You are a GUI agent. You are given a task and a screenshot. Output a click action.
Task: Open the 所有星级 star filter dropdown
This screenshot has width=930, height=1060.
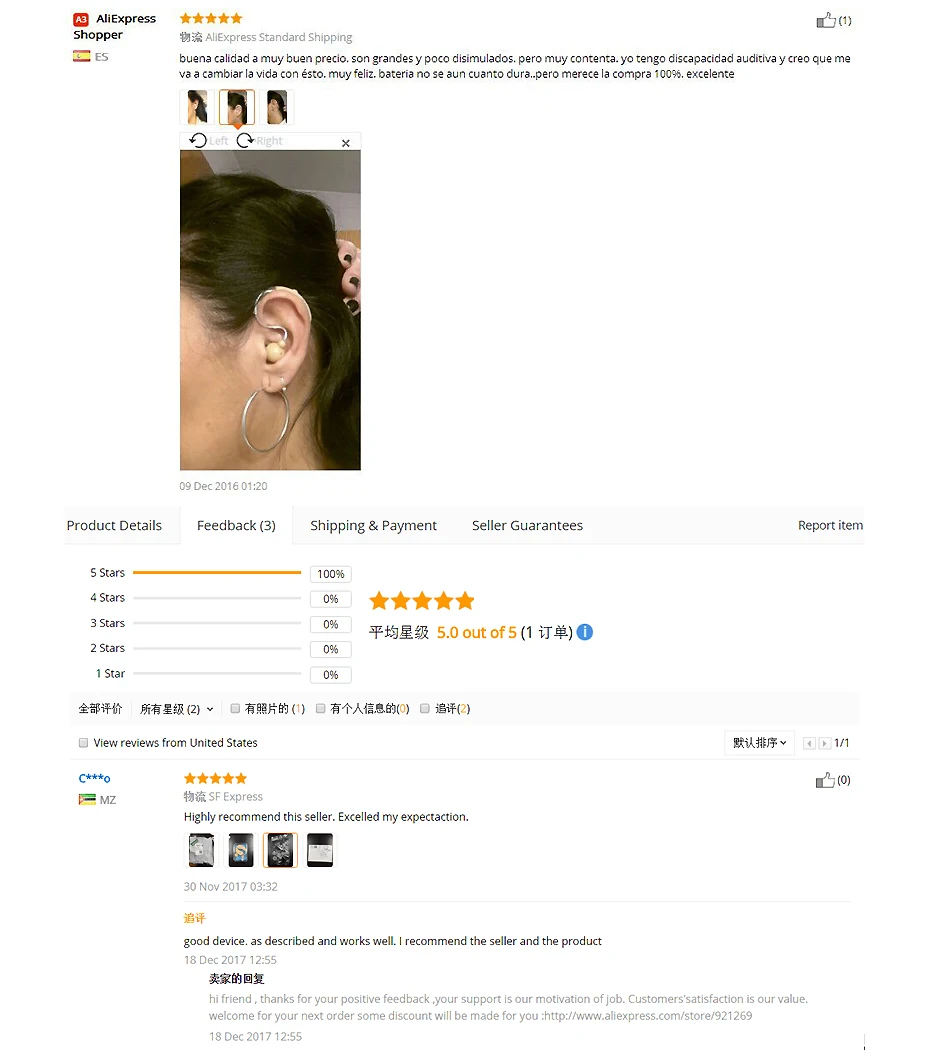point(176,709)
